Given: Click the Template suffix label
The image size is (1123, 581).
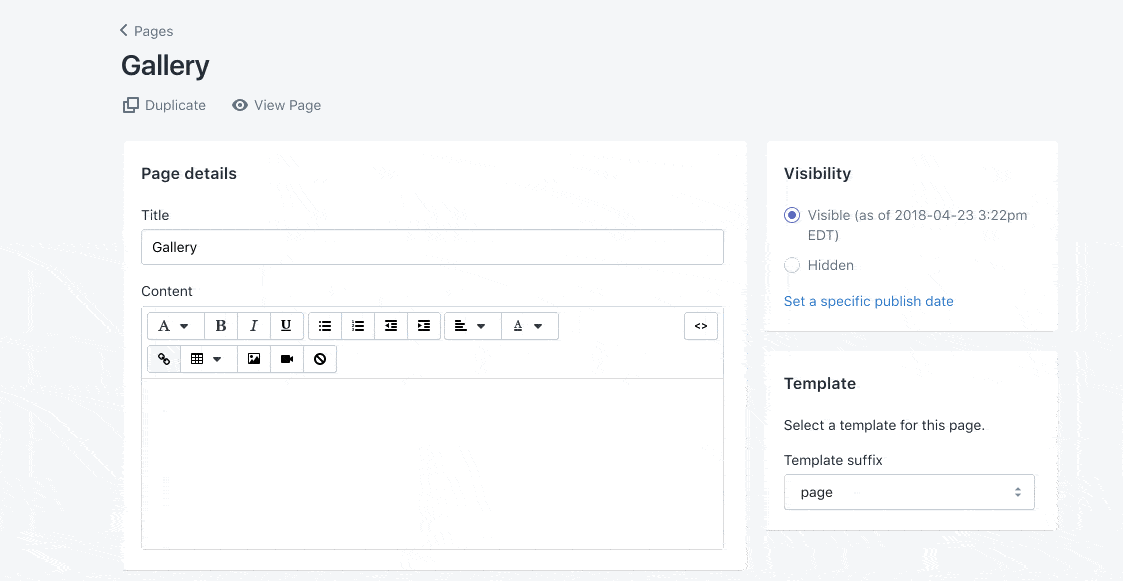Looking at the screenshot, I should pos(833,460).
